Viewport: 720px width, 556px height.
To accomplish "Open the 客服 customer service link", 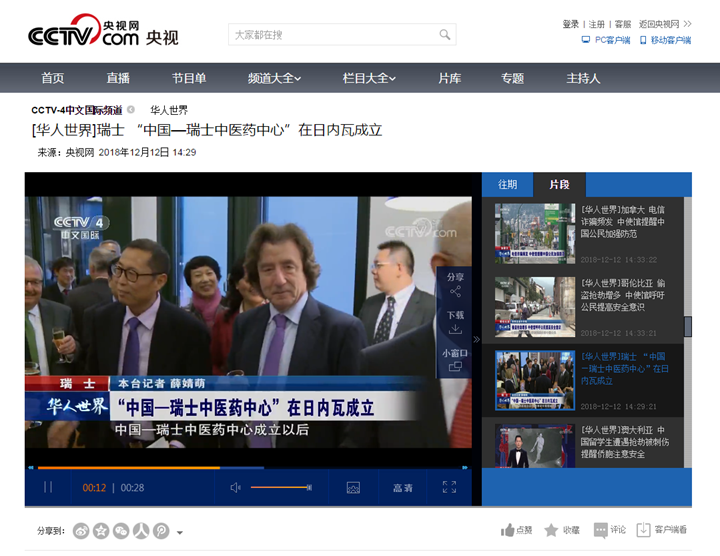I will tap(623, 24).
